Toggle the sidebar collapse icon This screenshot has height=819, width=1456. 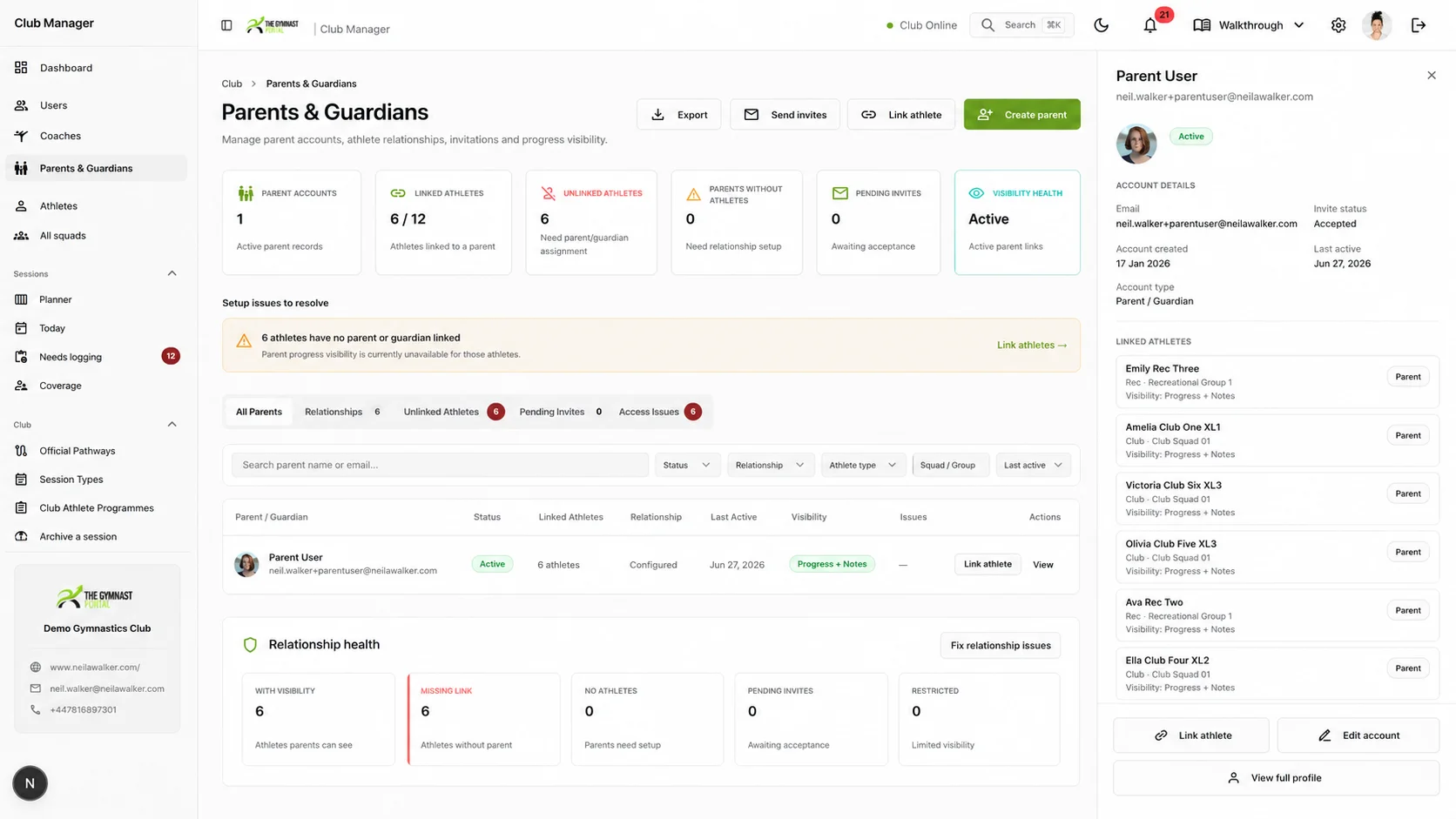pyautogui.click(x=226, y=25)
